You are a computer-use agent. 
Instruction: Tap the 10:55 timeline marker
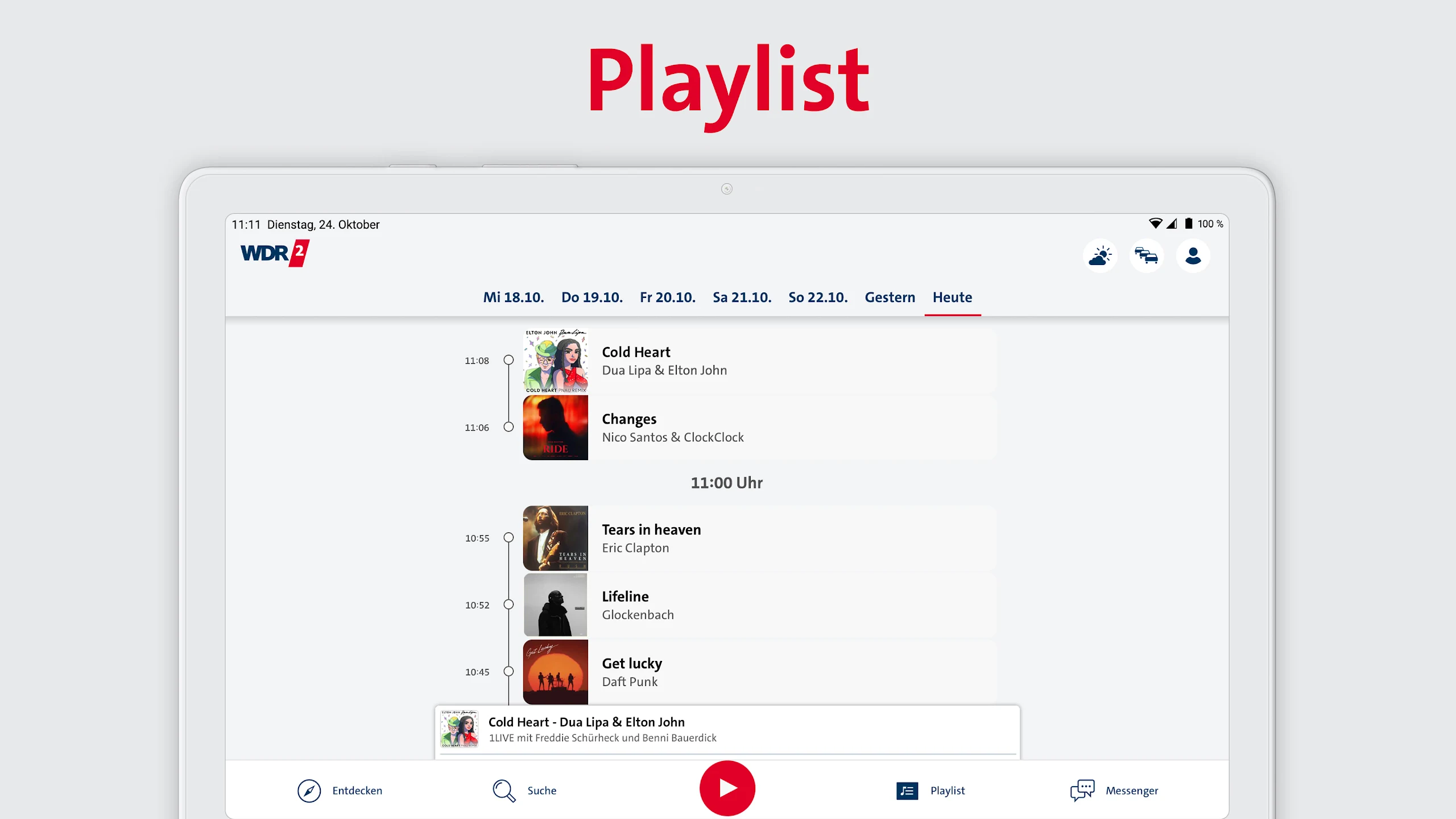[x=508, y=537]
